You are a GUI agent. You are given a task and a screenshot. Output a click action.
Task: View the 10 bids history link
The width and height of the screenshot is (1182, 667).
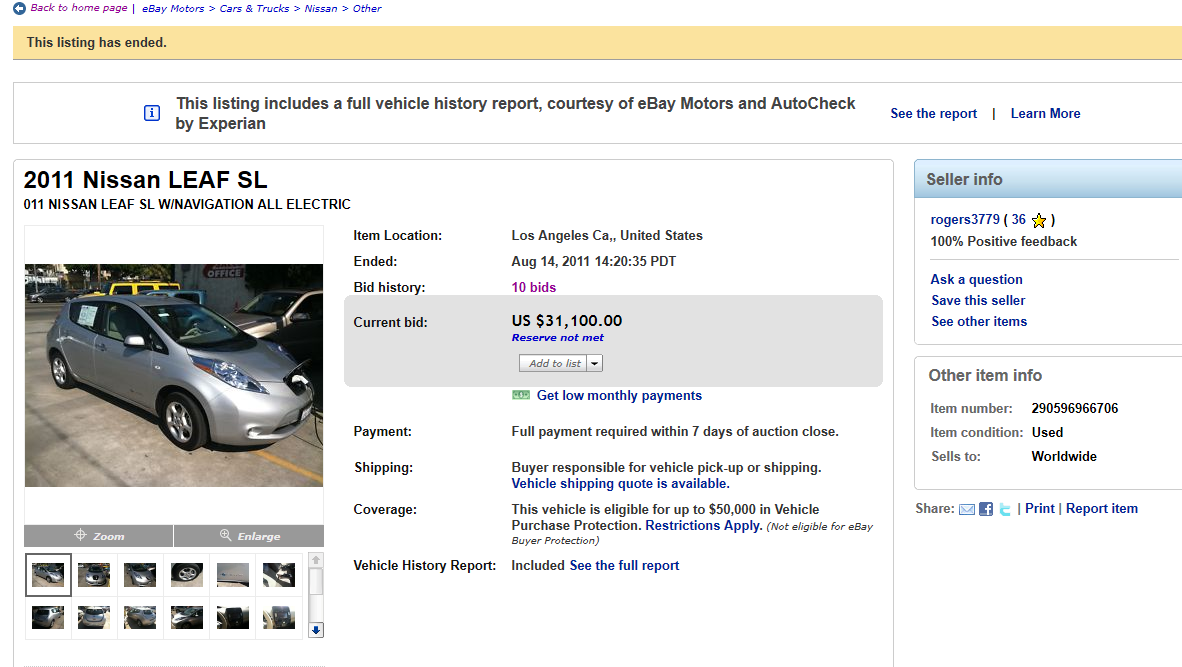[534, 287]
